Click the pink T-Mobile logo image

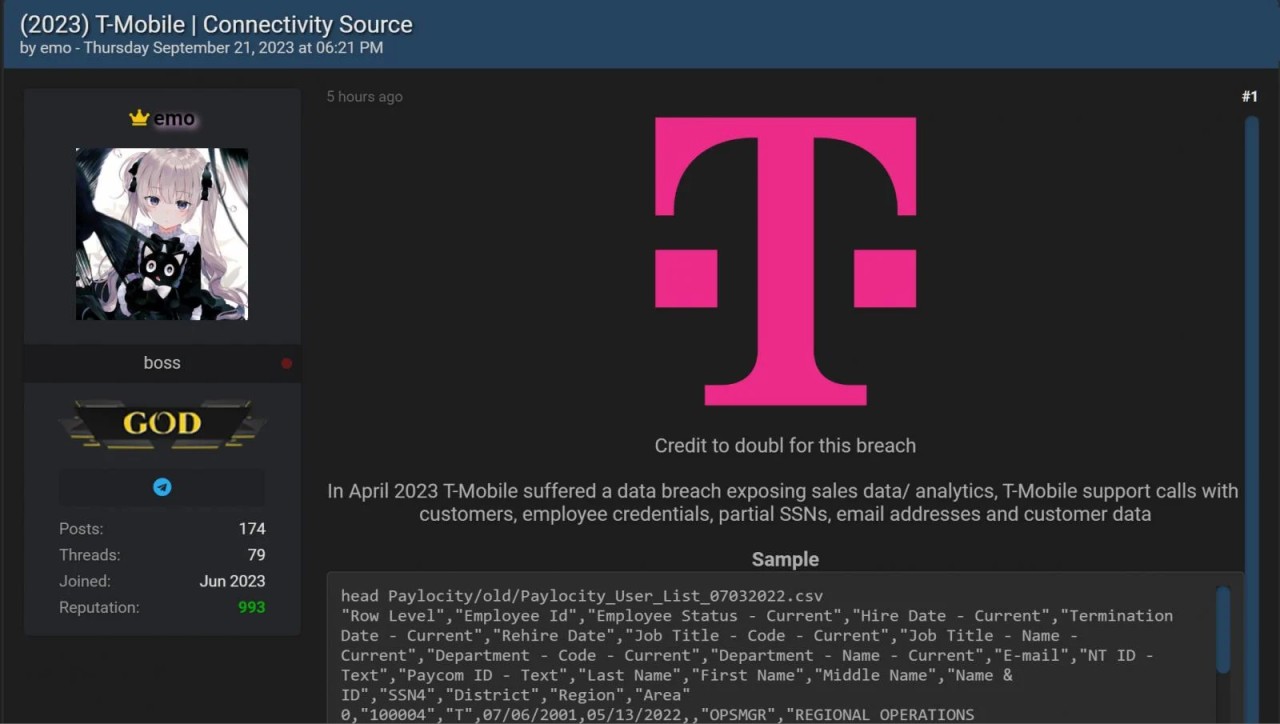(785, 261)
